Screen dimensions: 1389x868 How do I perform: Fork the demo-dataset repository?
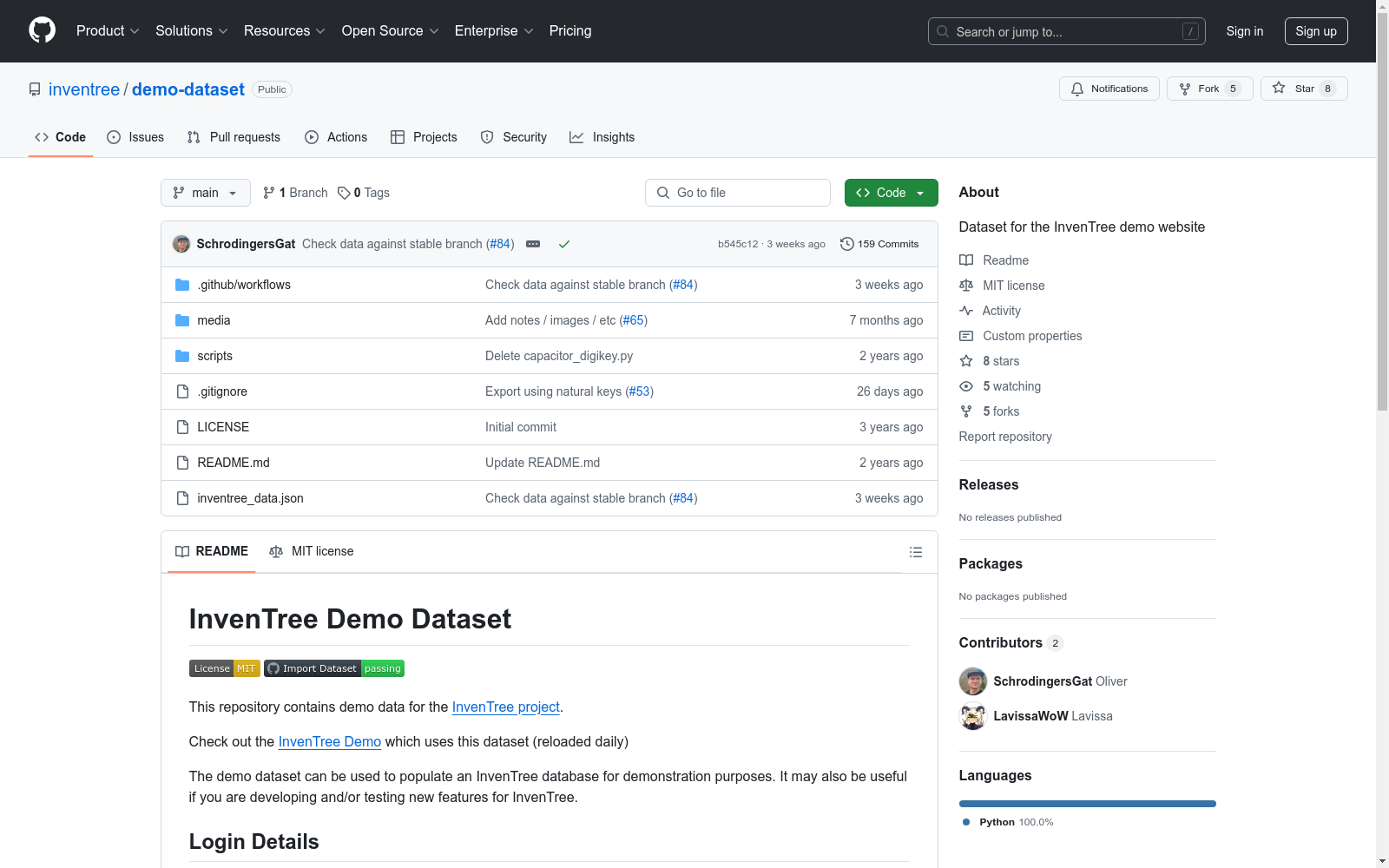(x=1210, y=89)
